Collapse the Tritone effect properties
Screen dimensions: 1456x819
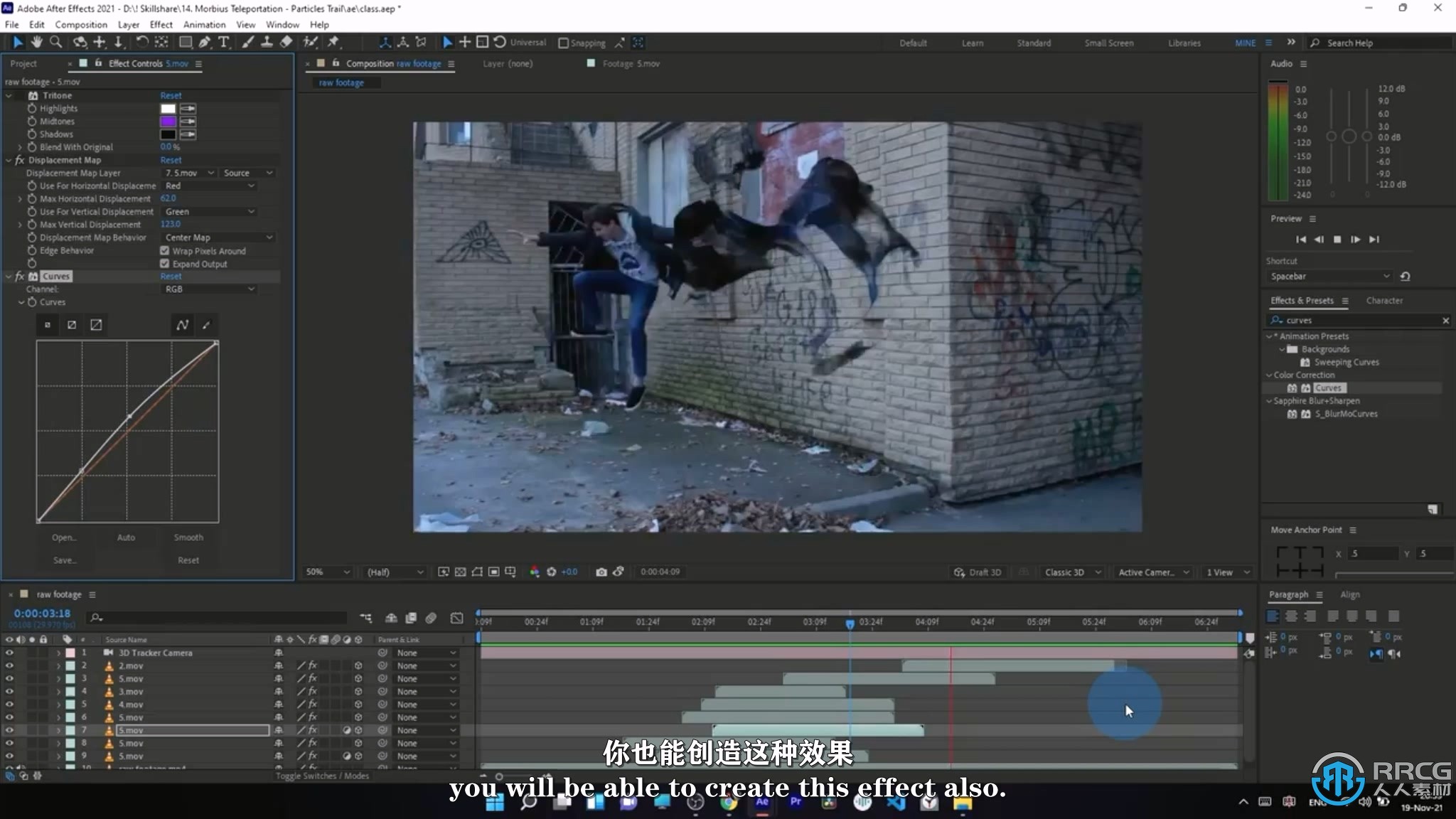[x=9, y=95]
